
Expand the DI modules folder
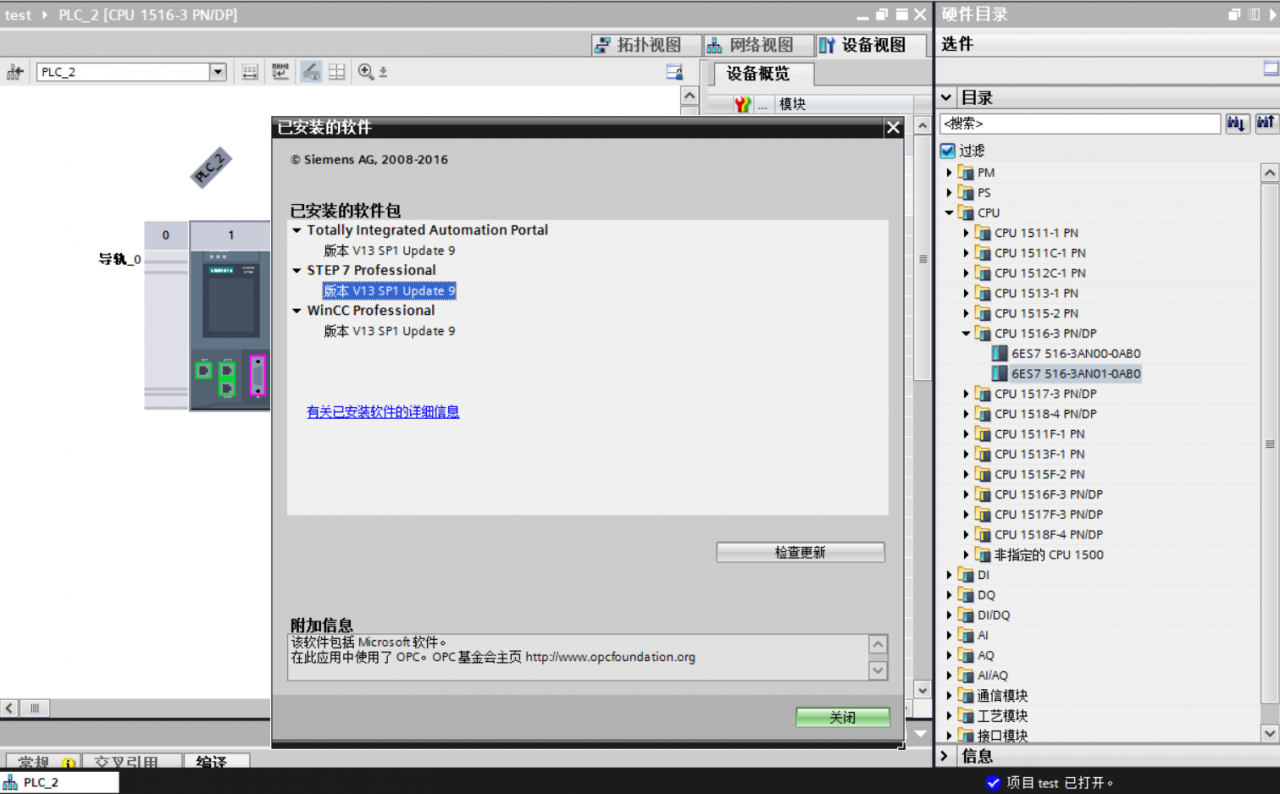pos(949,575)
